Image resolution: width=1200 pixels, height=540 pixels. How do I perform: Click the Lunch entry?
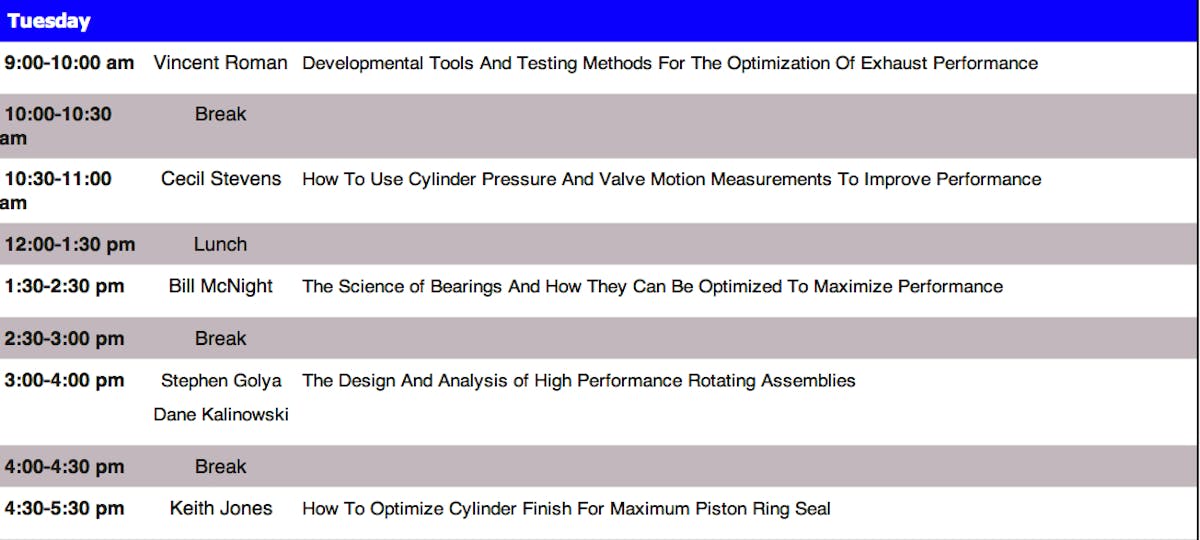point(220,244)
